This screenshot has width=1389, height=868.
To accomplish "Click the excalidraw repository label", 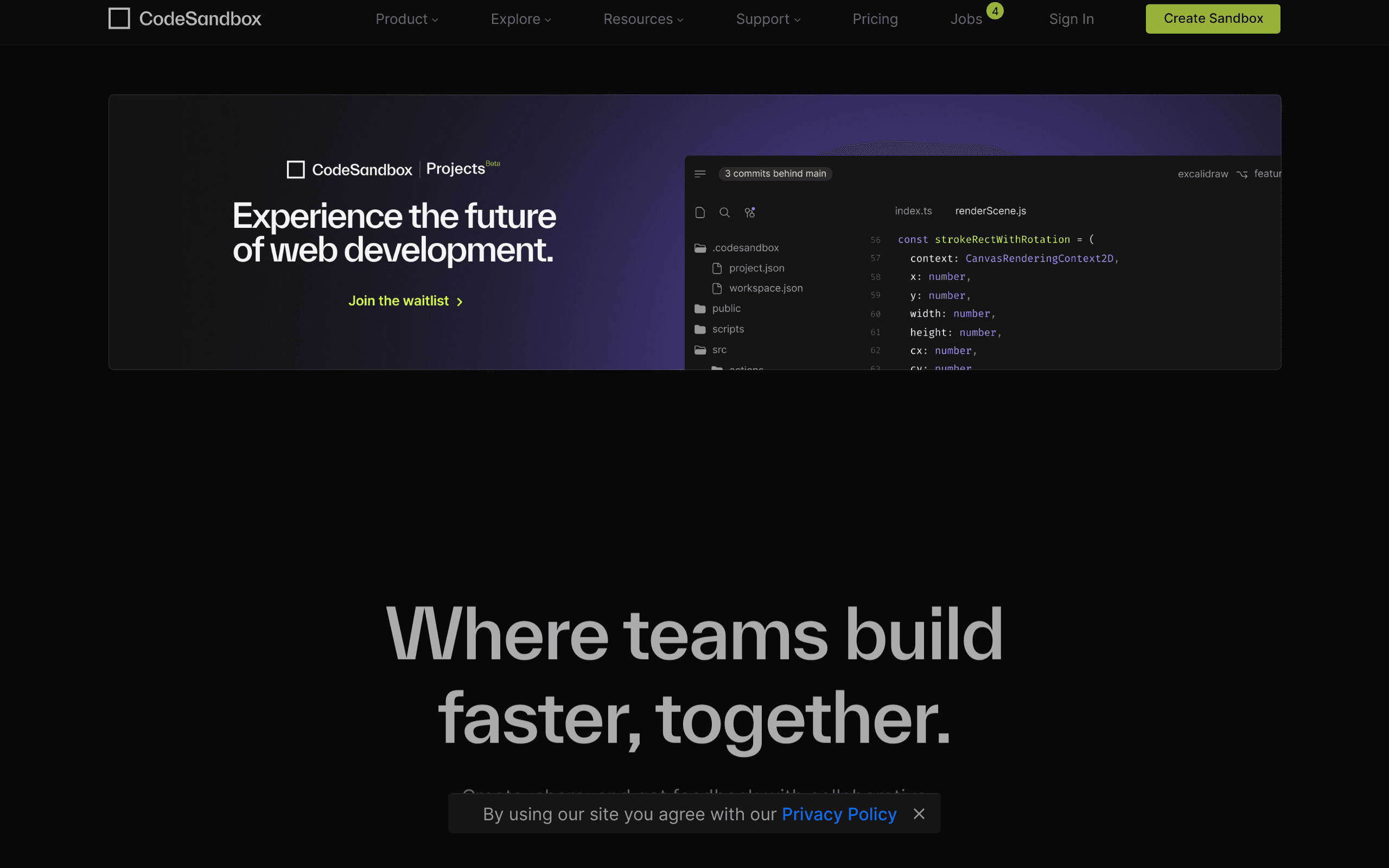I will coord(1202,174).
